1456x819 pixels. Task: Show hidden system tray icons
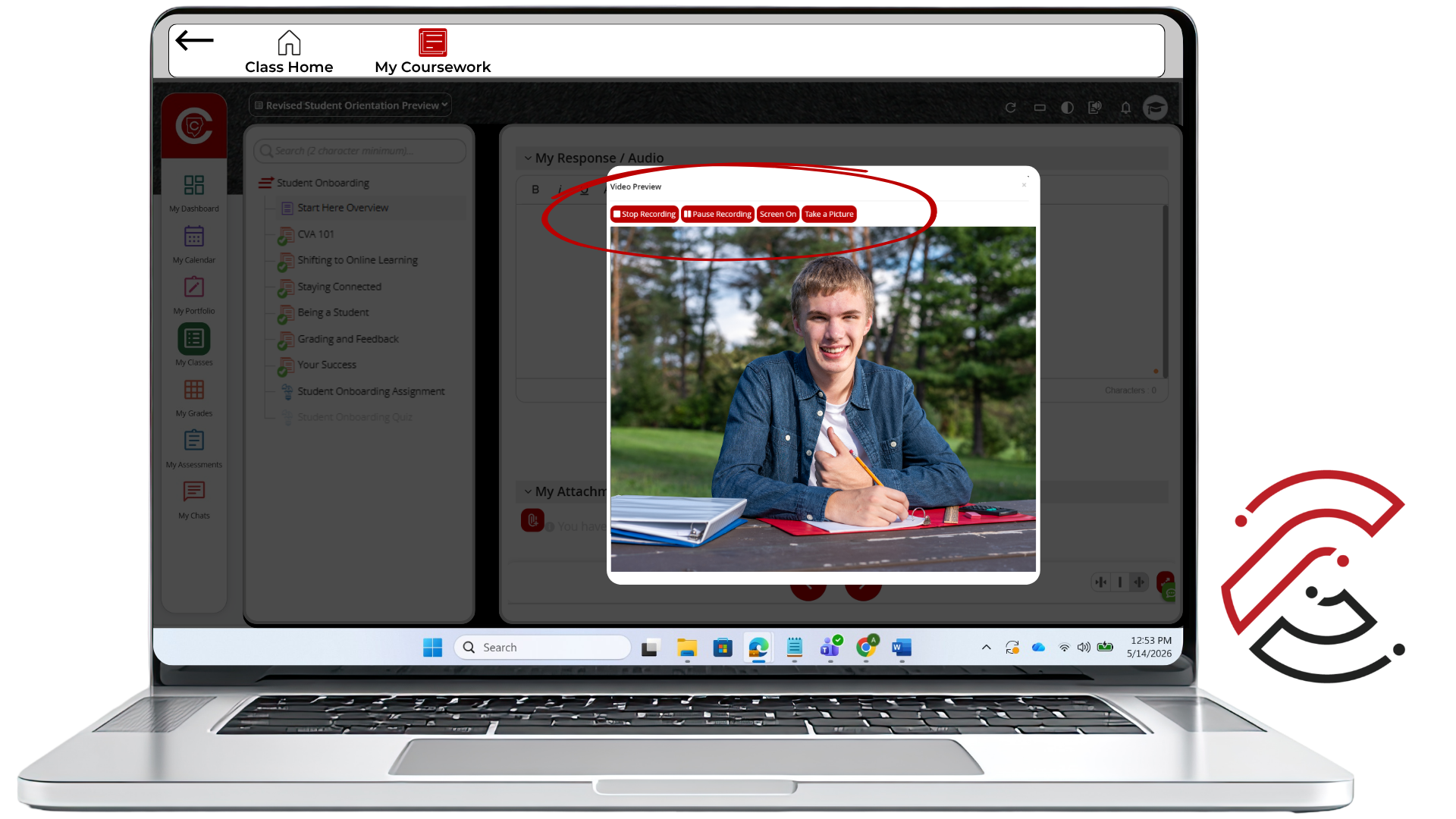click(x=986, y=648)
